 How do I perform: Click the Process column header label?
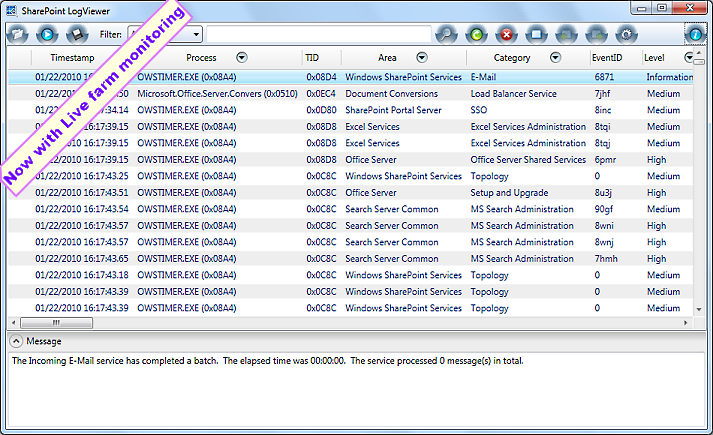click(x=201, y=58)
